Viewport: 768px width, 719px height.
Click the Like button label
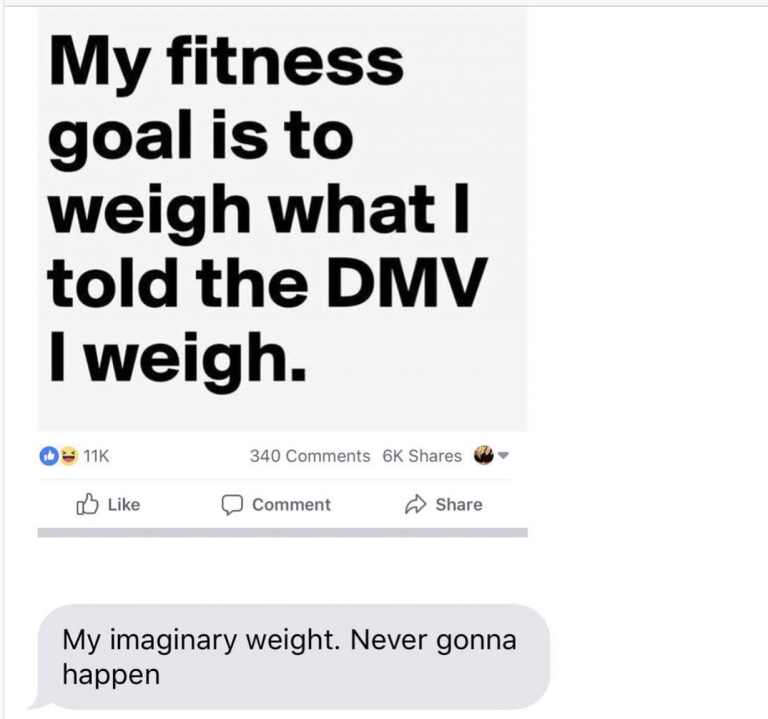point(124,504)
